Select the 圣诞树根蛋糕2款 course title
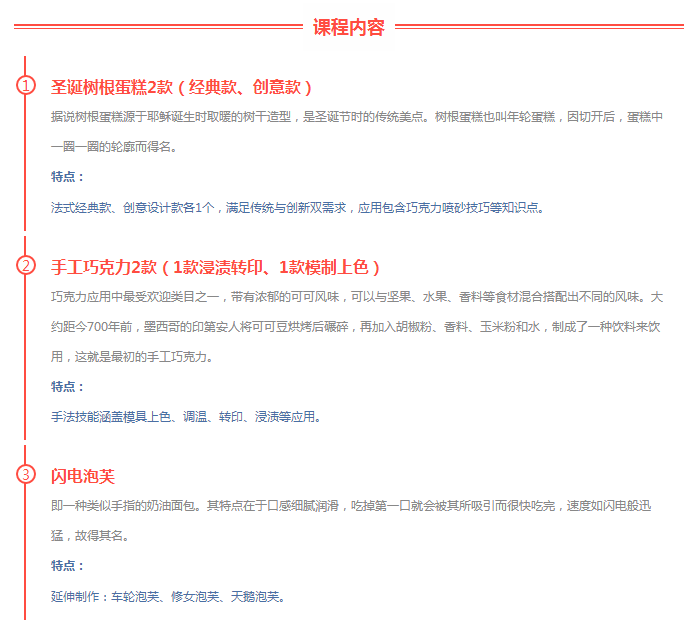 click(181, 87)
